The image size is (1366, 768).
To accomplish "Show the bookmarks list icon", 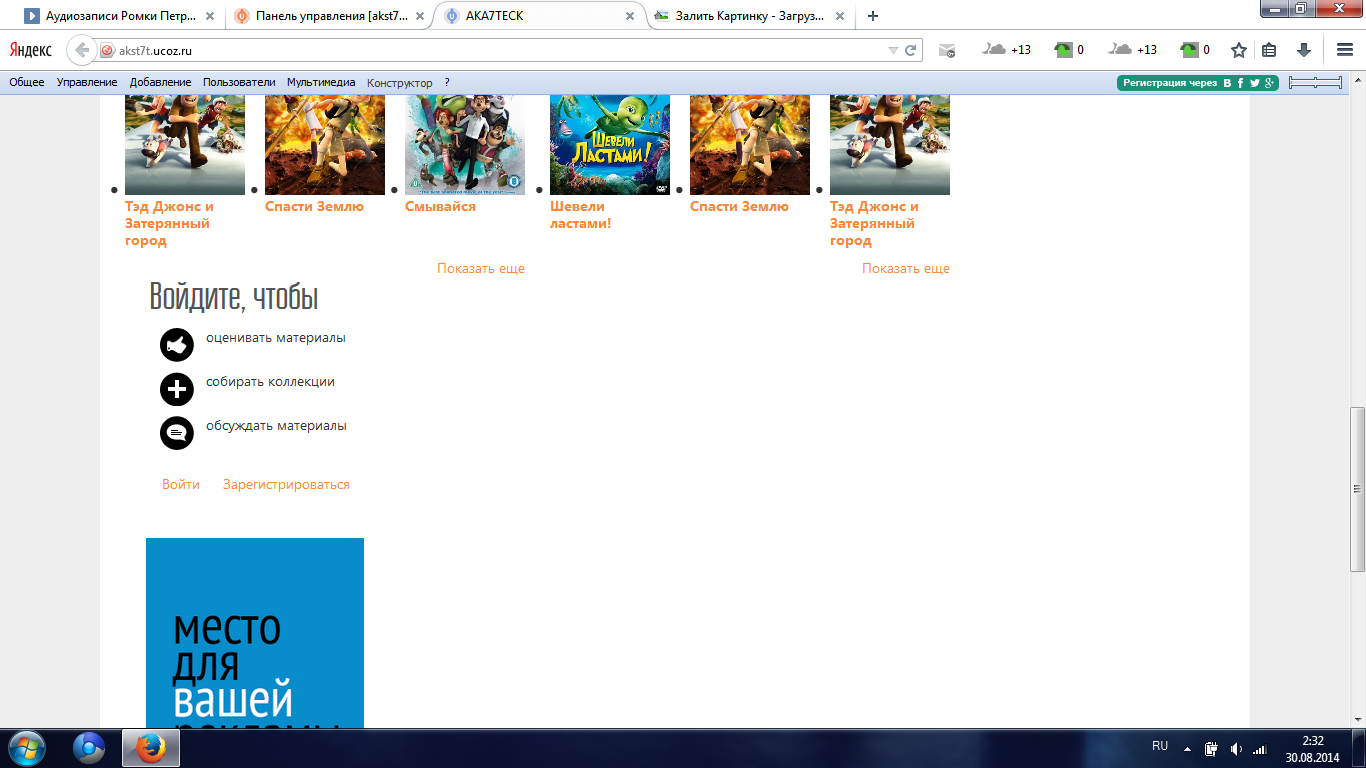I will [1269, 50].
